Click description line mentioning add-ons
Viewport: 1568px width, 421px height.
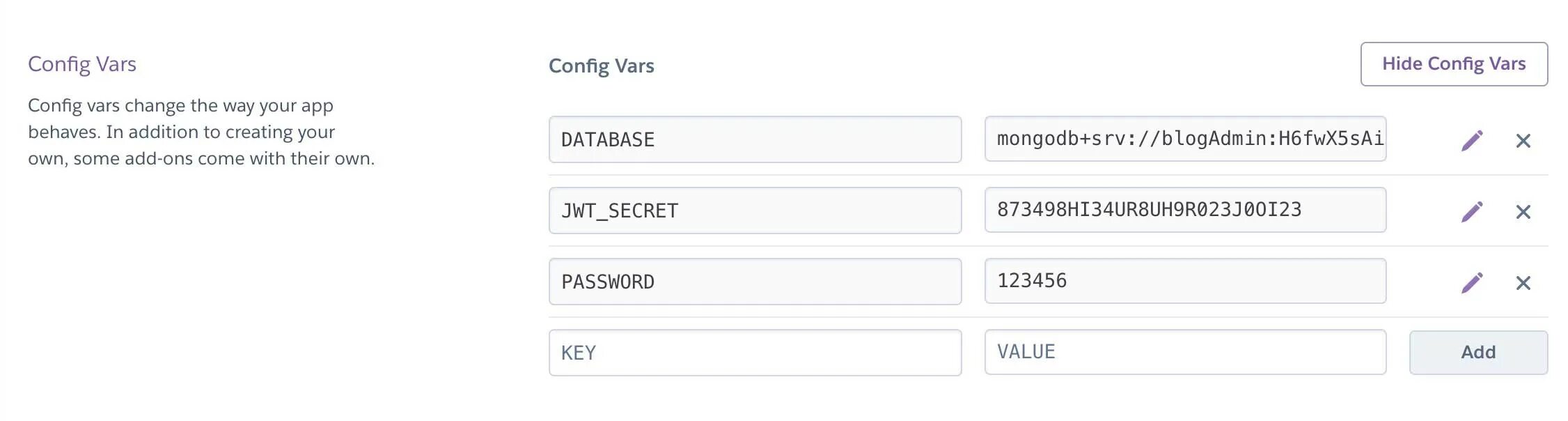pos(201,159)
